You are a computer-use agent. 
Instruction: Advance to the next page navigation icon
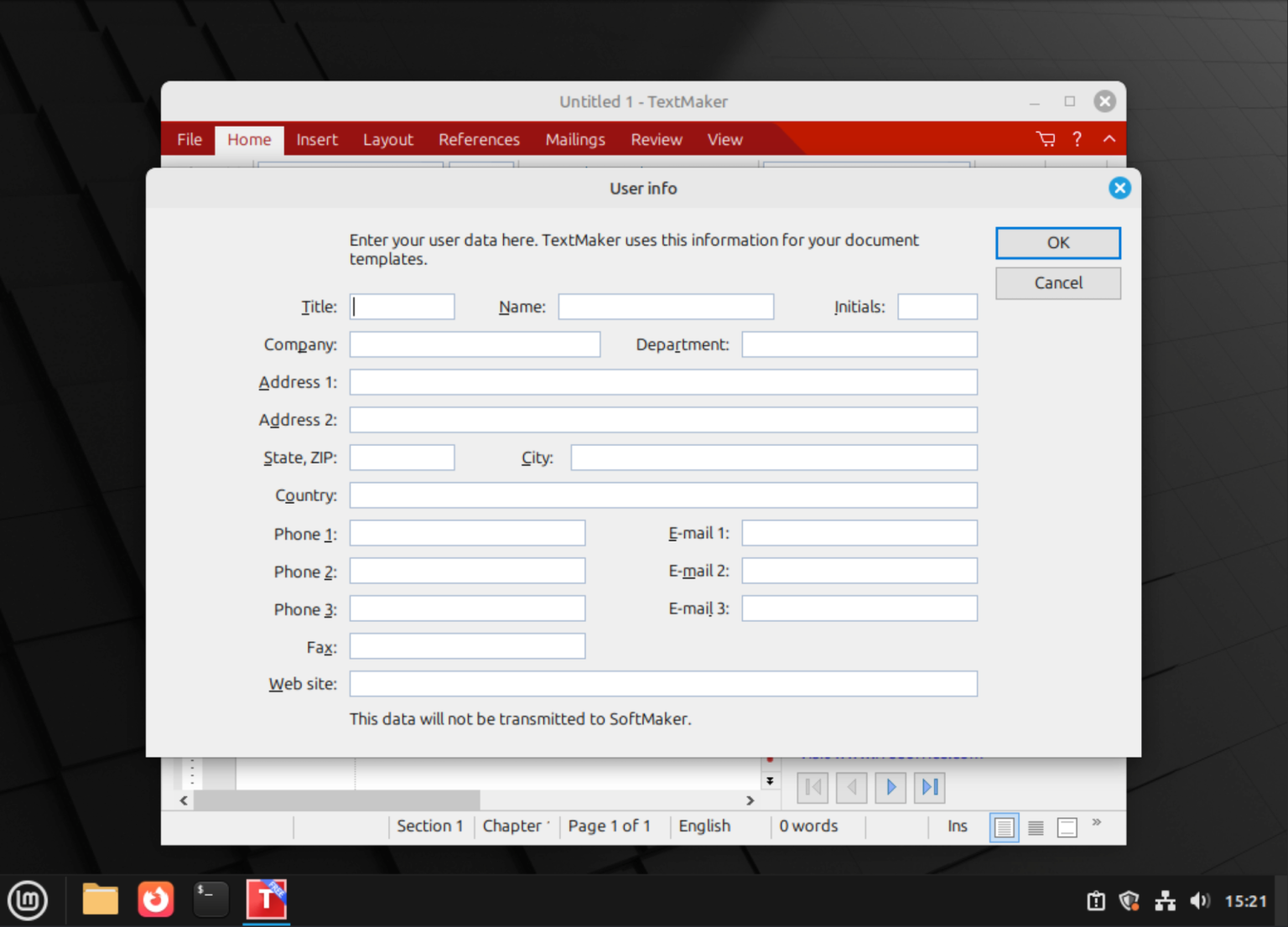[x=890, y=787]
